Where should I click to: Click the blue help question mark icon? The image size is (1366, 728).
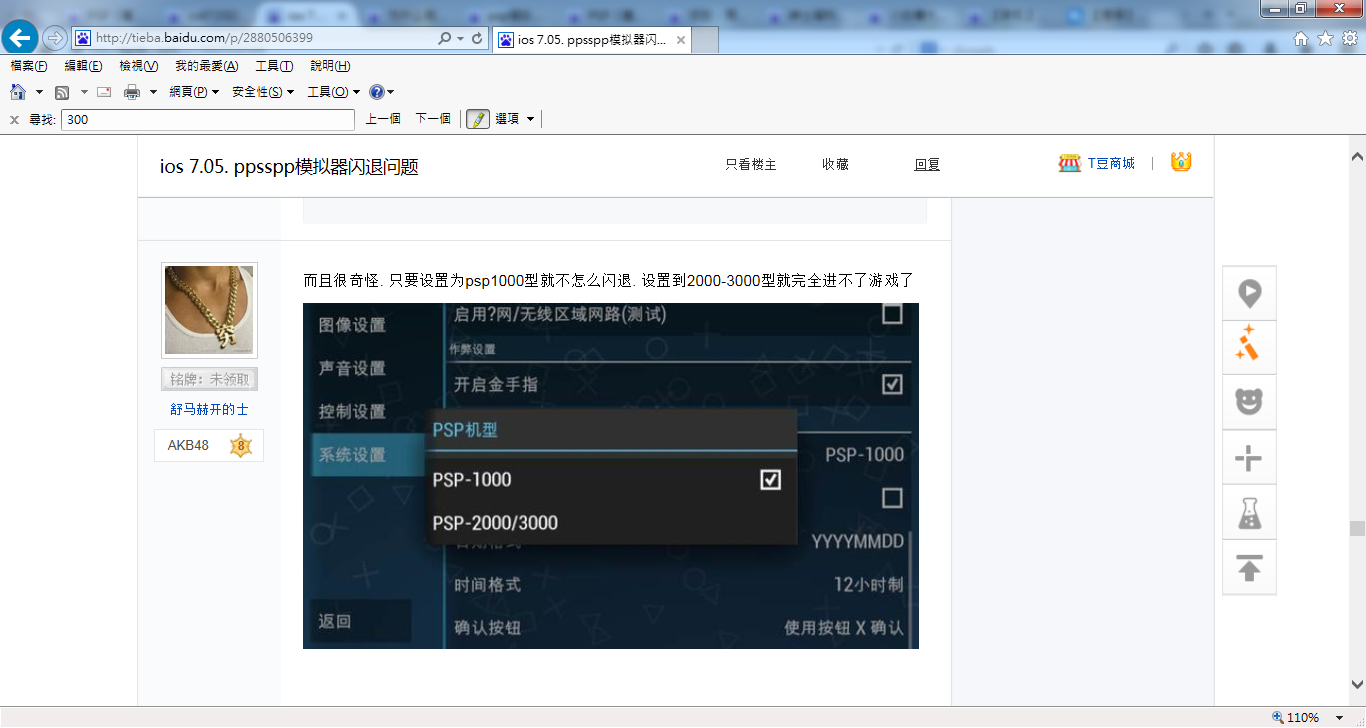pos(376,92)
